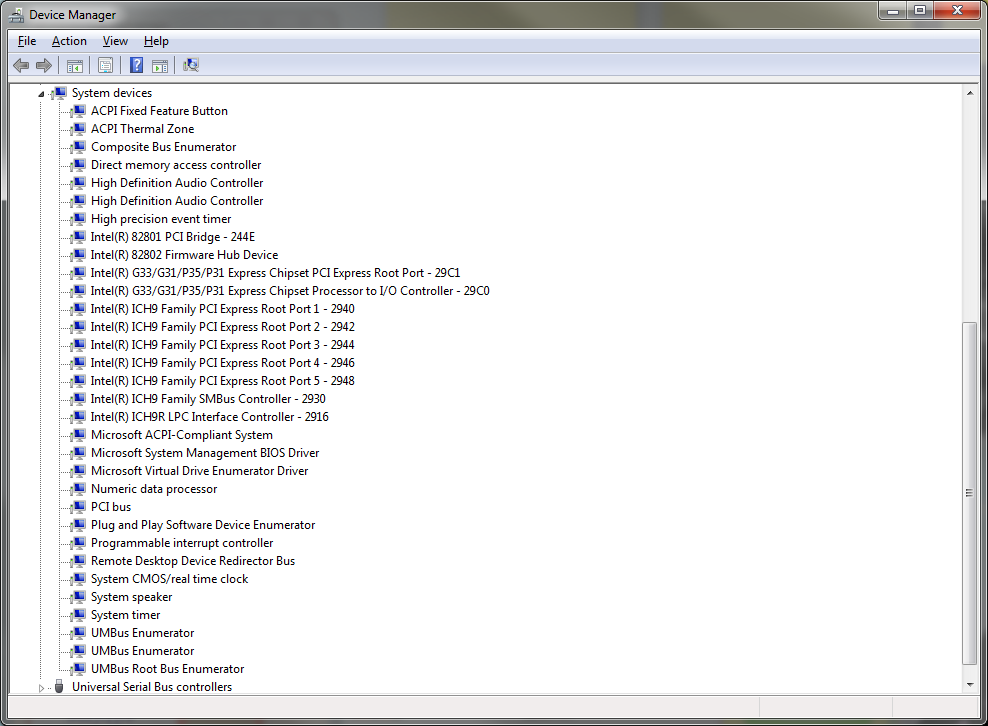Select Processor to I/O Controller - 29C0 entry
This screenshot has height=726, width=988.
(290, 291)
